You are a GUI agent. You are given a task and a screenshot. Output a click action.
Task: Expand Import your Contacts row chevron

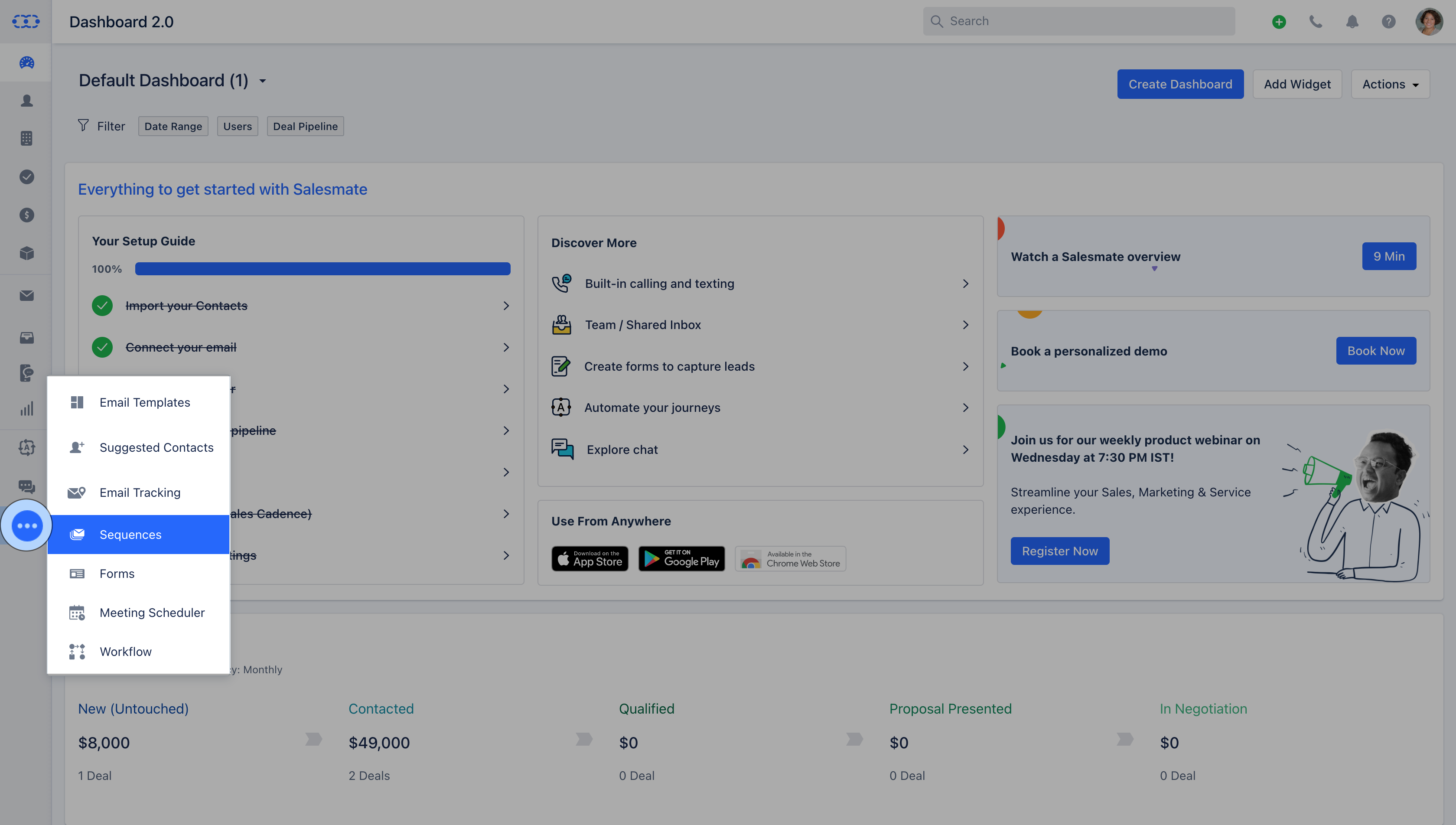pyautogui.click(x=506, y=305)
